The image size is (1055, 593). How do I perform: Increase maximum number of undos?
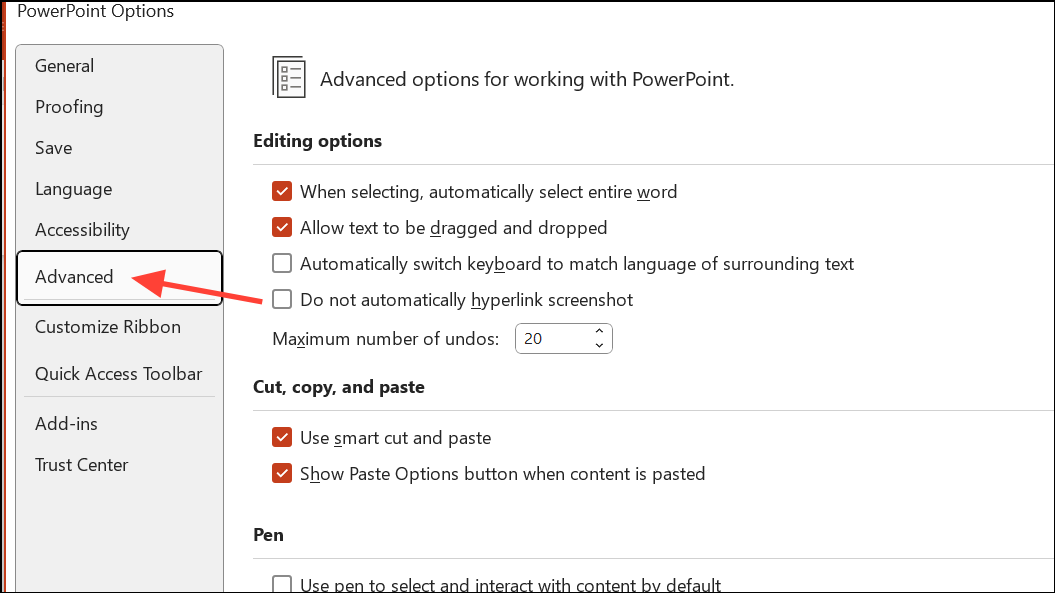click(599, 332)
